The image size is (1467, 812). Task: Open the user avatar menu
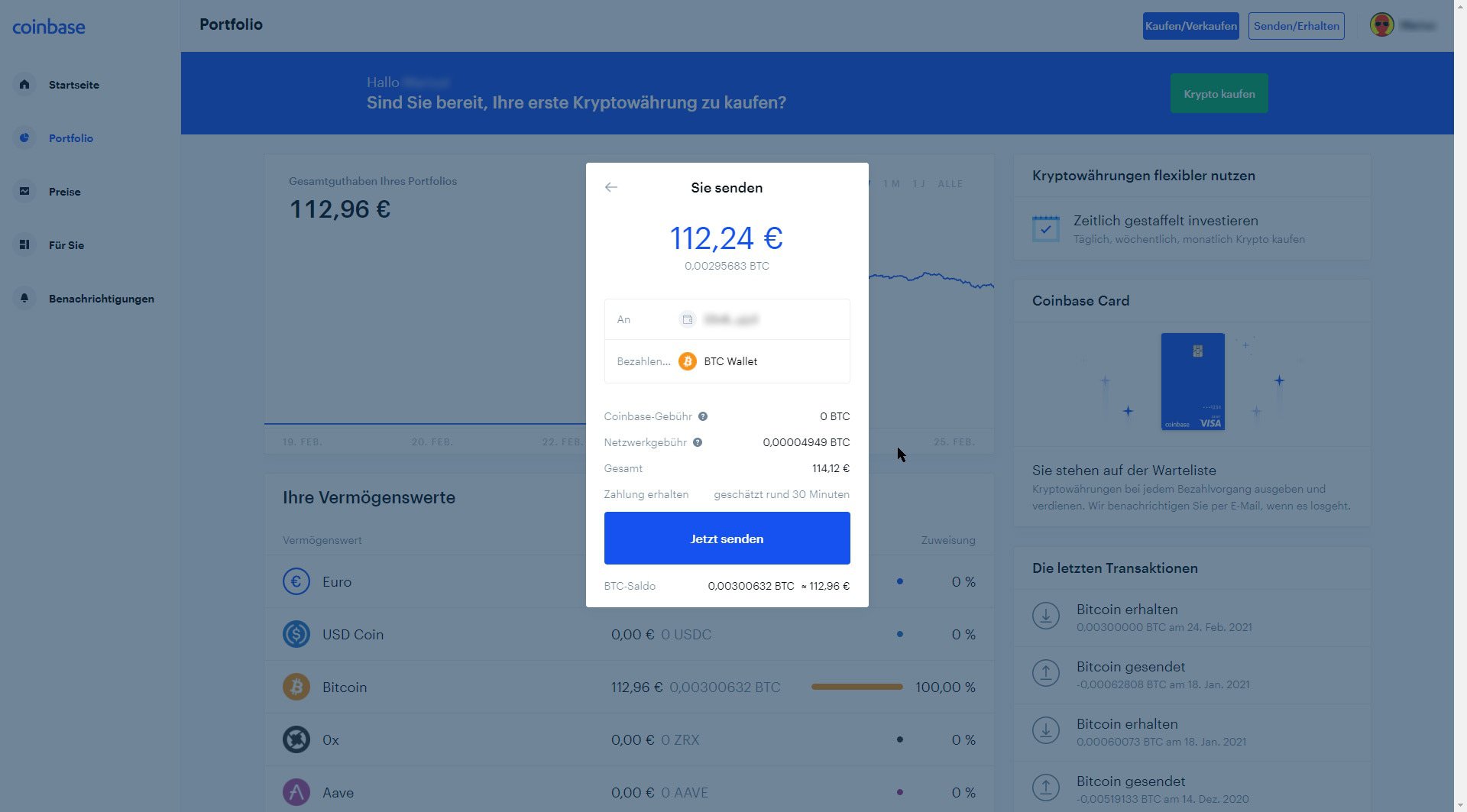pyautogui.click(x=1382, y=25)
